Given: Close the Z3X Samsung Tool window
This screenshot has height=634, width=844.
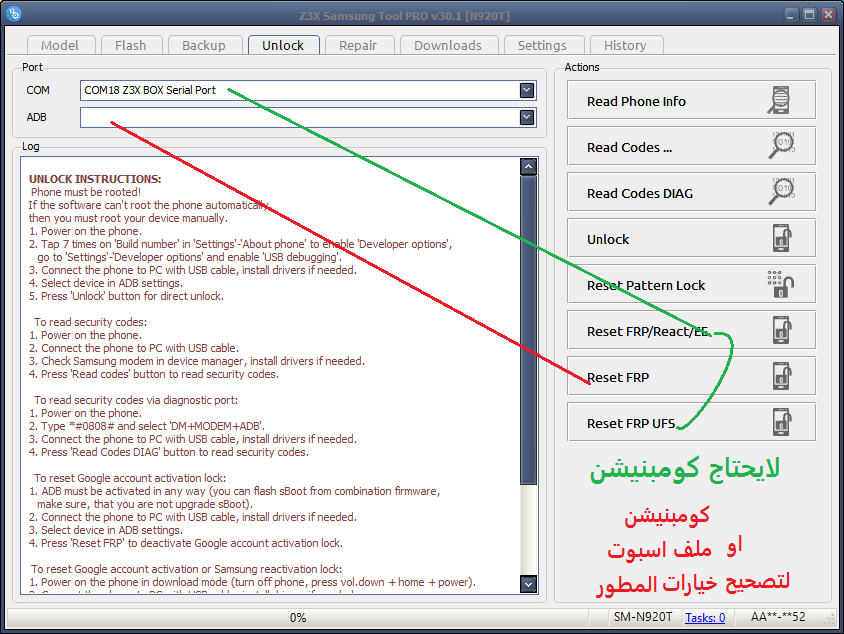Looking at the screenshot, I should pyautogui.click(x=828, y=15).
